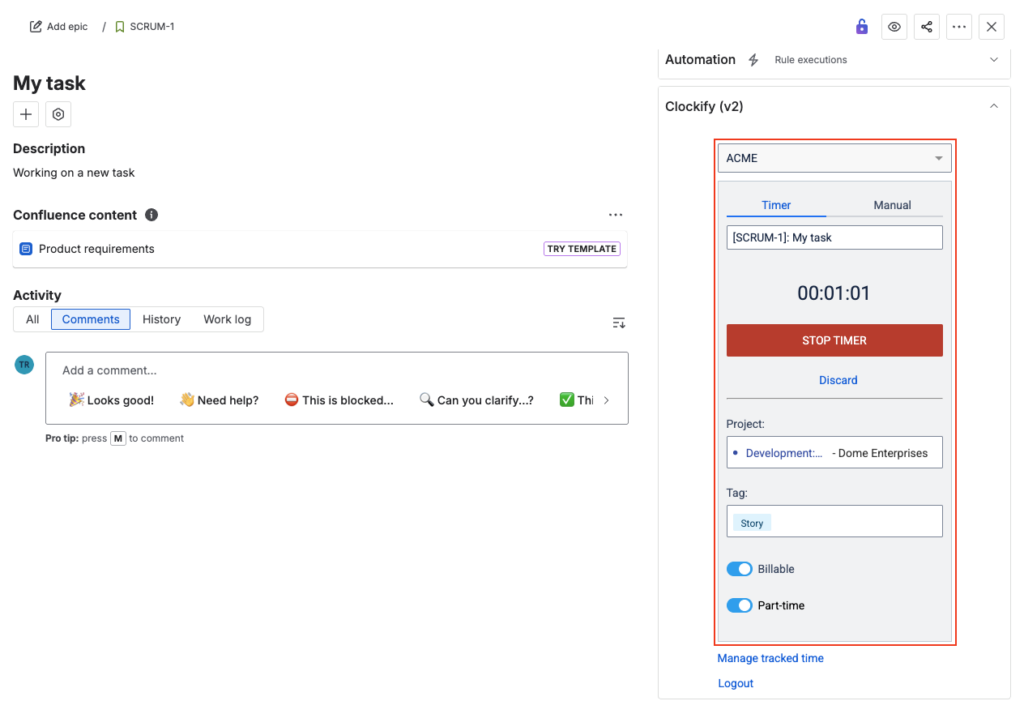Click the activity sort order icon
Image resolution: width=1024 pixels, height=701 pixels.
[619, 322]
